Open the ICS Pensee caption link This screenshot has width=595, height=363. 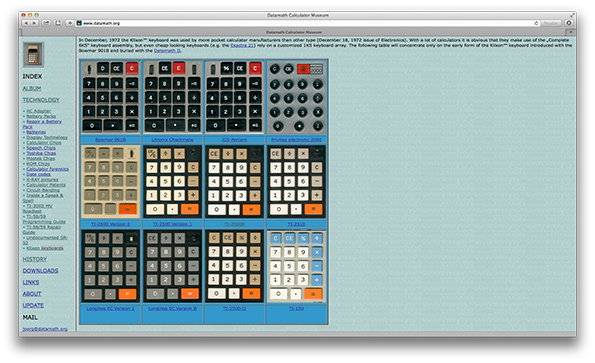click(234, 140)
